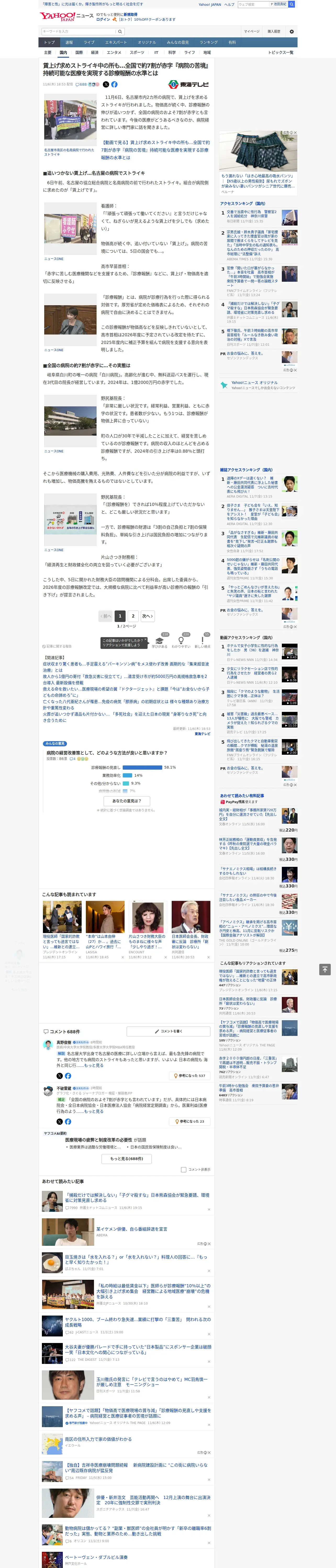Open comment count 688 beside article date
Image resolution: width=336 pixels, height=1568 pixels.
[82, 85]
